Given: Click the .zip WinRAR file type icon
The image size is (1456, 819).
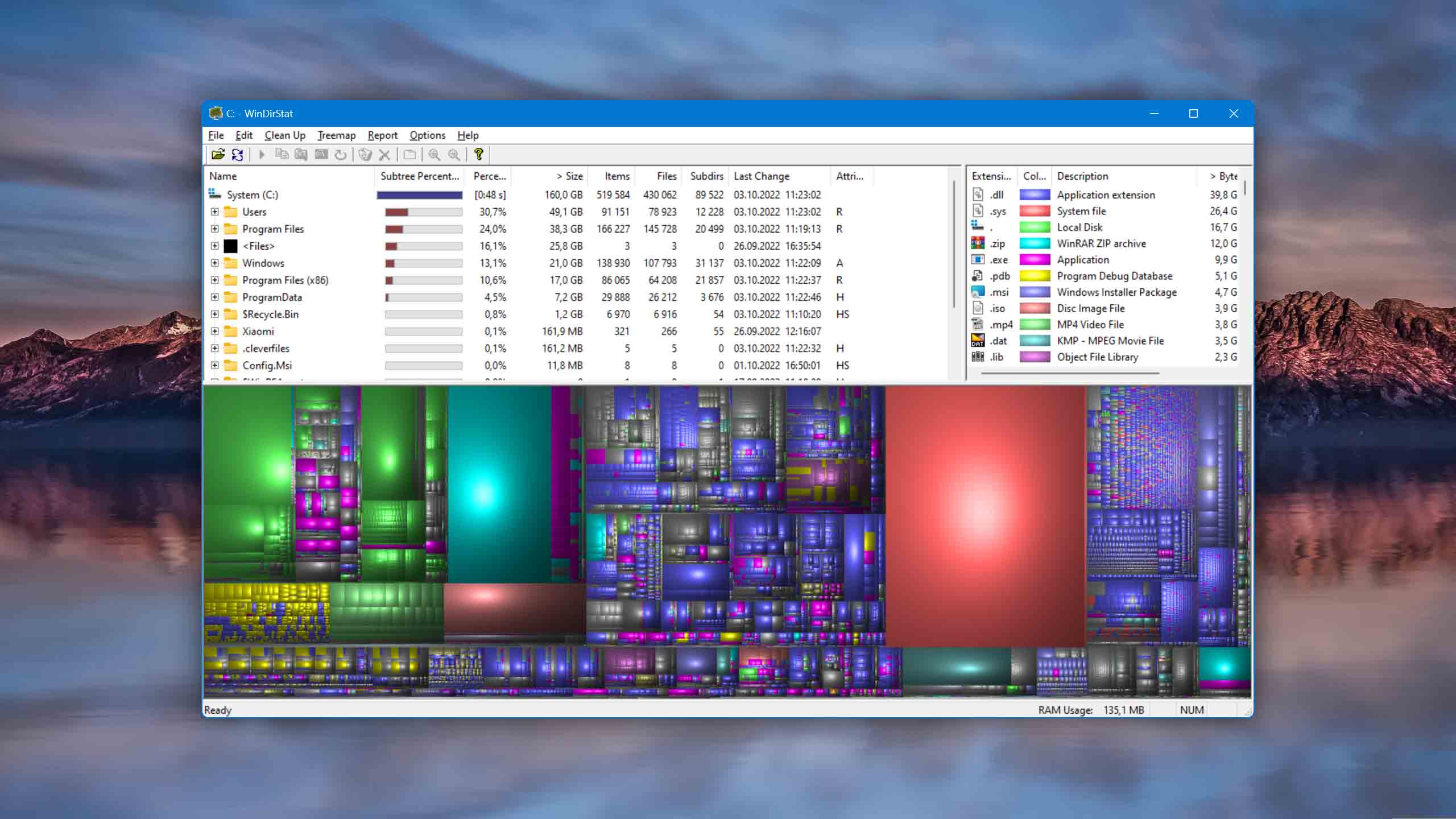Looking at the screenshot, I should coord(978,243).
